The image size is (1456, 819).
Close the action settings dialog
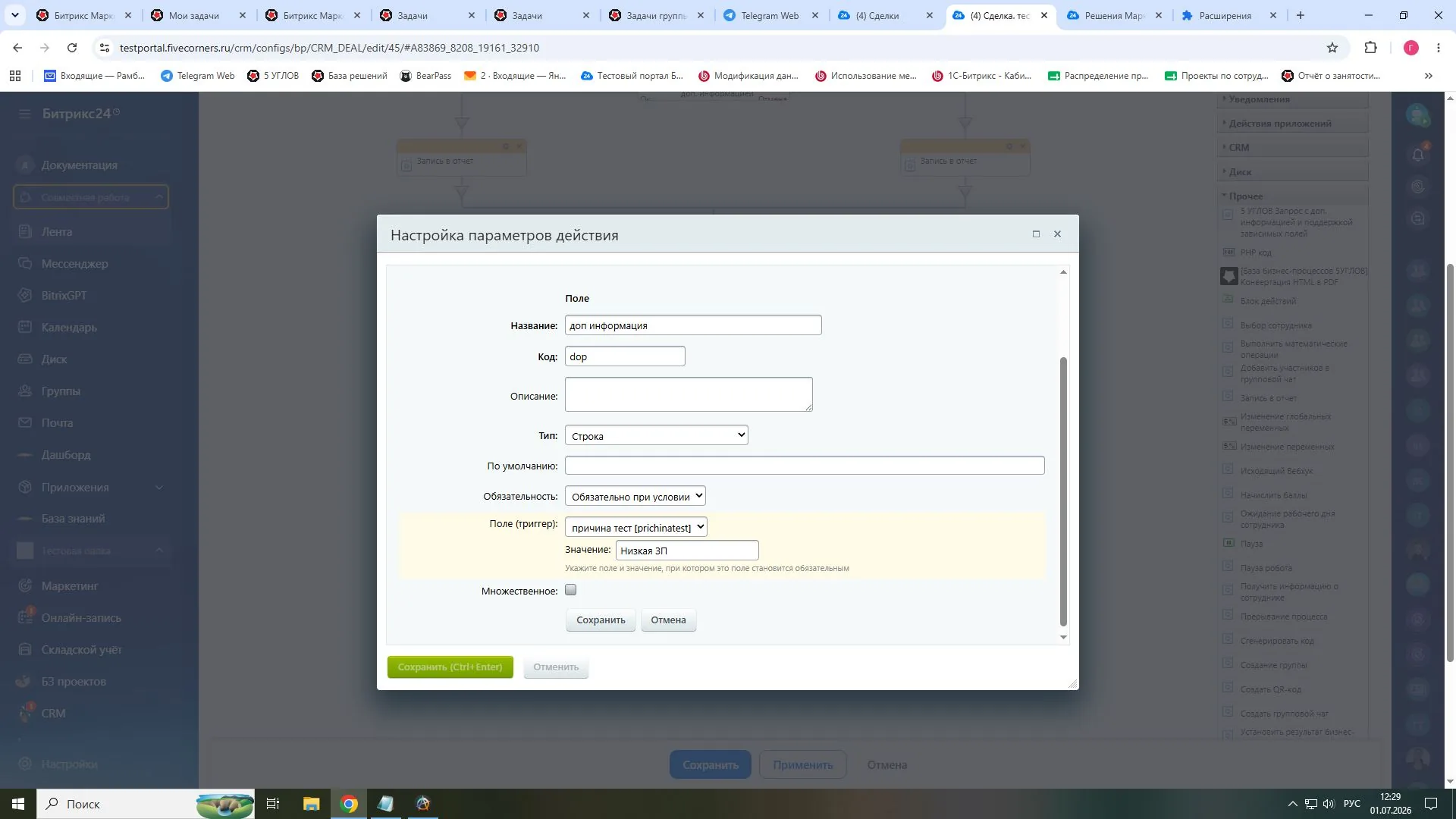pos(1057,234)
